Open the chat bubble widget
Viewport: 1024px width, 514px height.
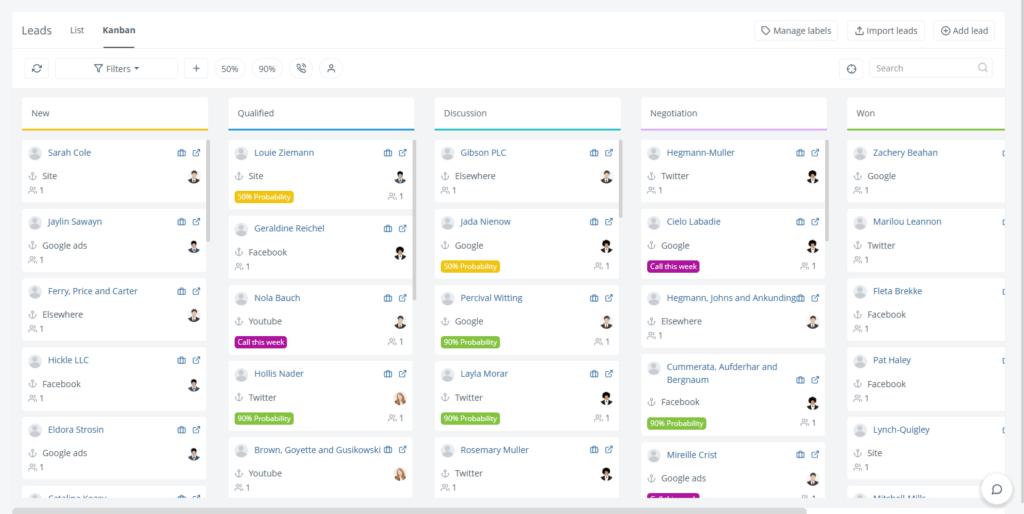[x=997, y=490]
